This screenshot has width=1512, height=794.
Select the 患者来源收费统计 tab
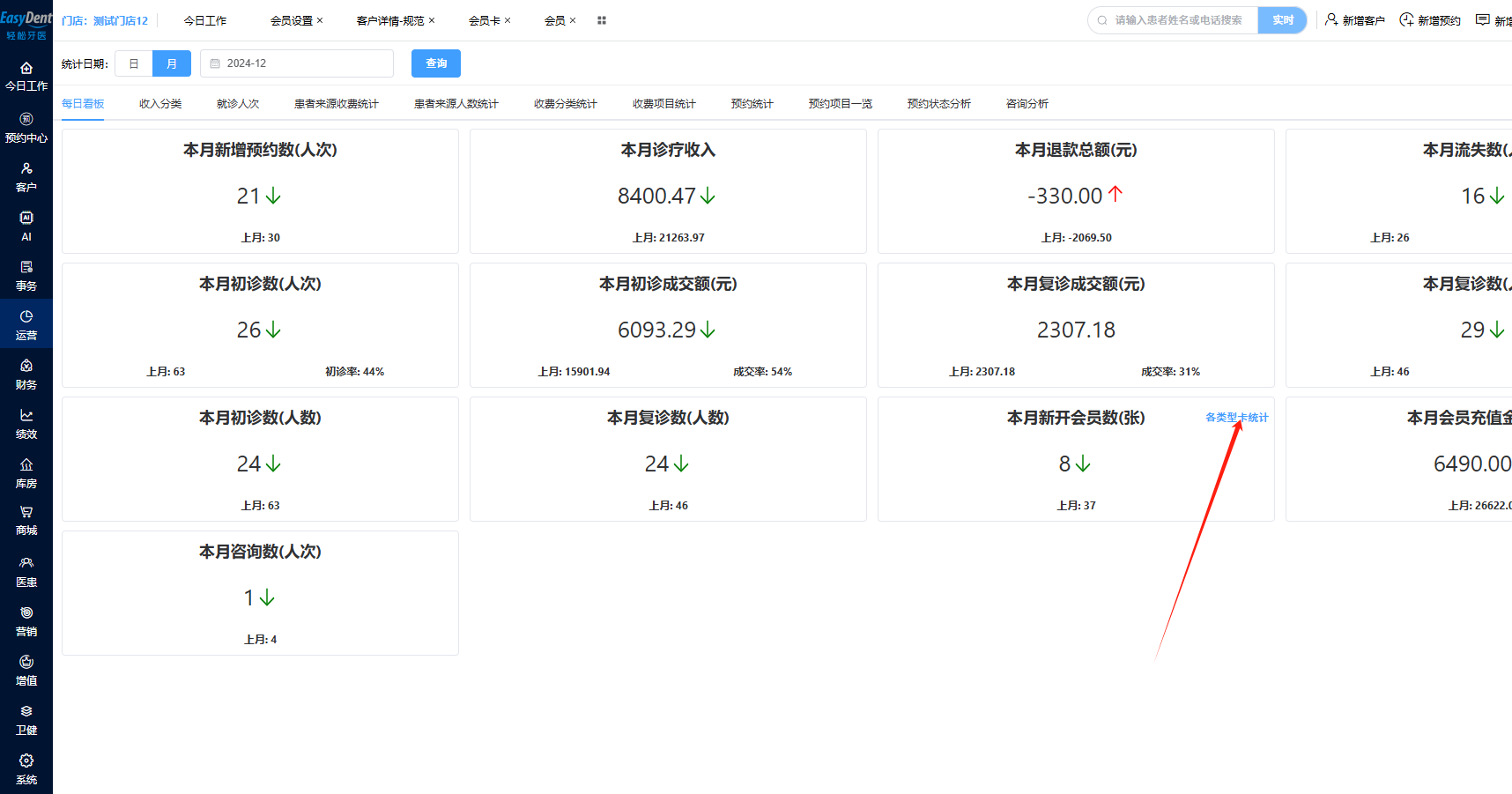[x=337, y=104]
